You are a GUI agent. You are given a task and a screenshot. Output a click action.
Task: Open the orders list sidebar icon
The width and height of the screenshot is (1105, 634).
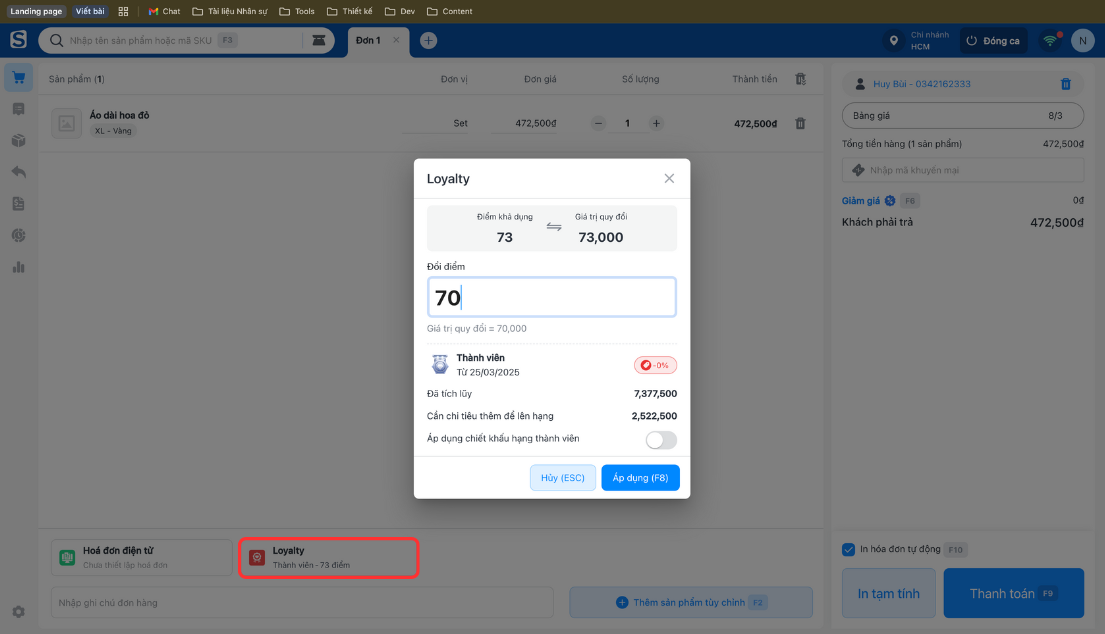[18, 109]
